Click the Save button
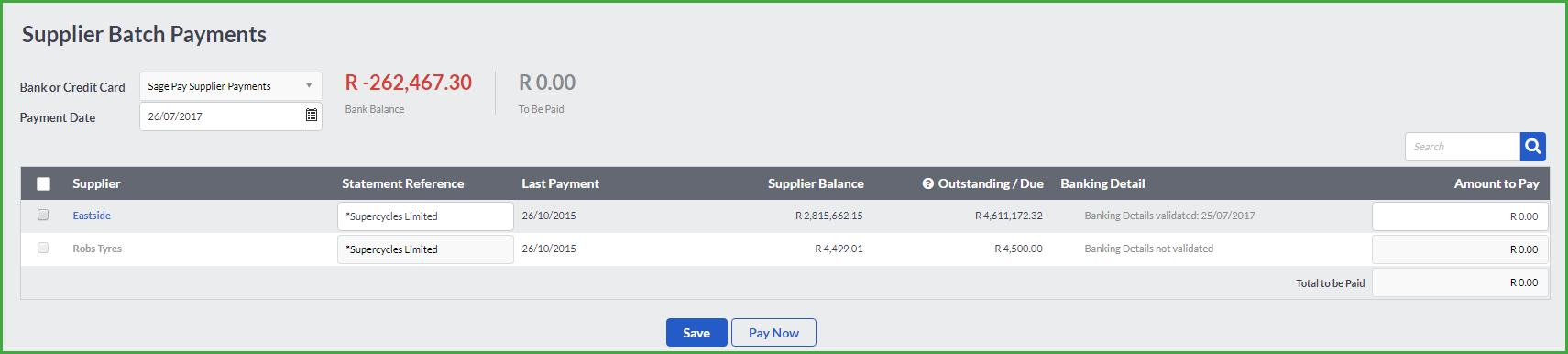The height and width of the screenshot is (354, 1568). 696,333
